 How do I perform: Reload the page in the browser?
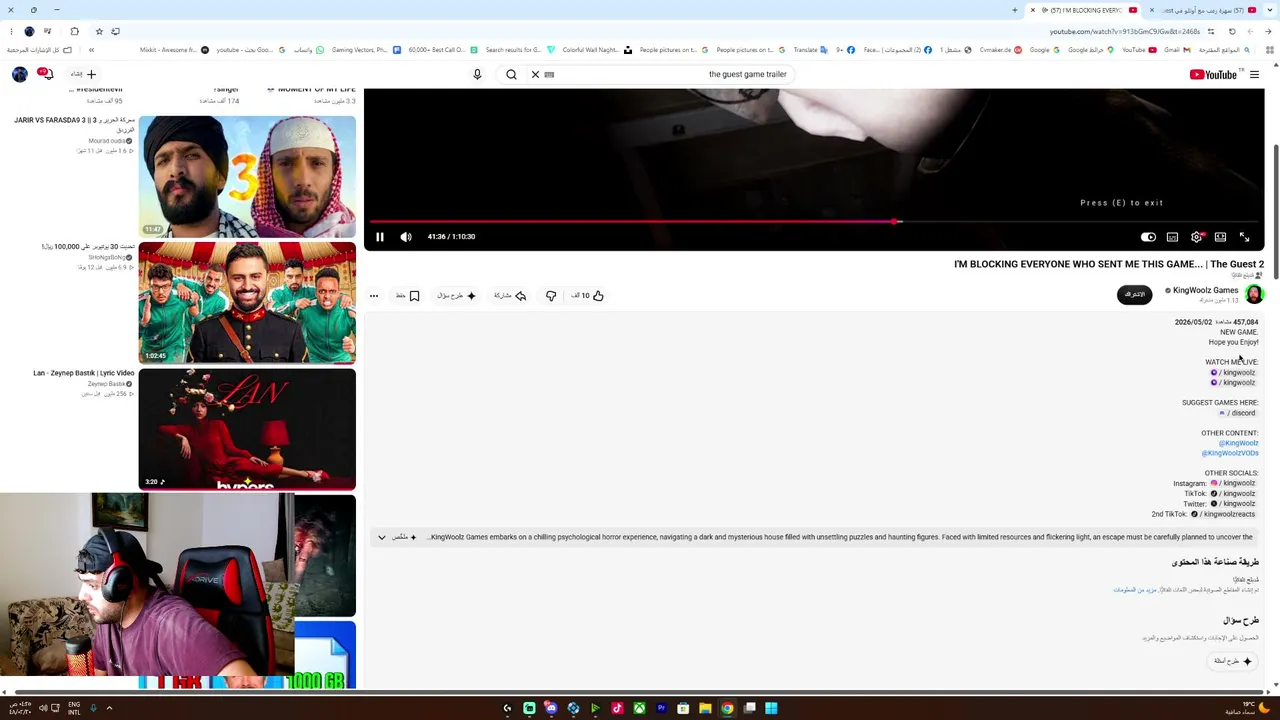pos(1232,32)
